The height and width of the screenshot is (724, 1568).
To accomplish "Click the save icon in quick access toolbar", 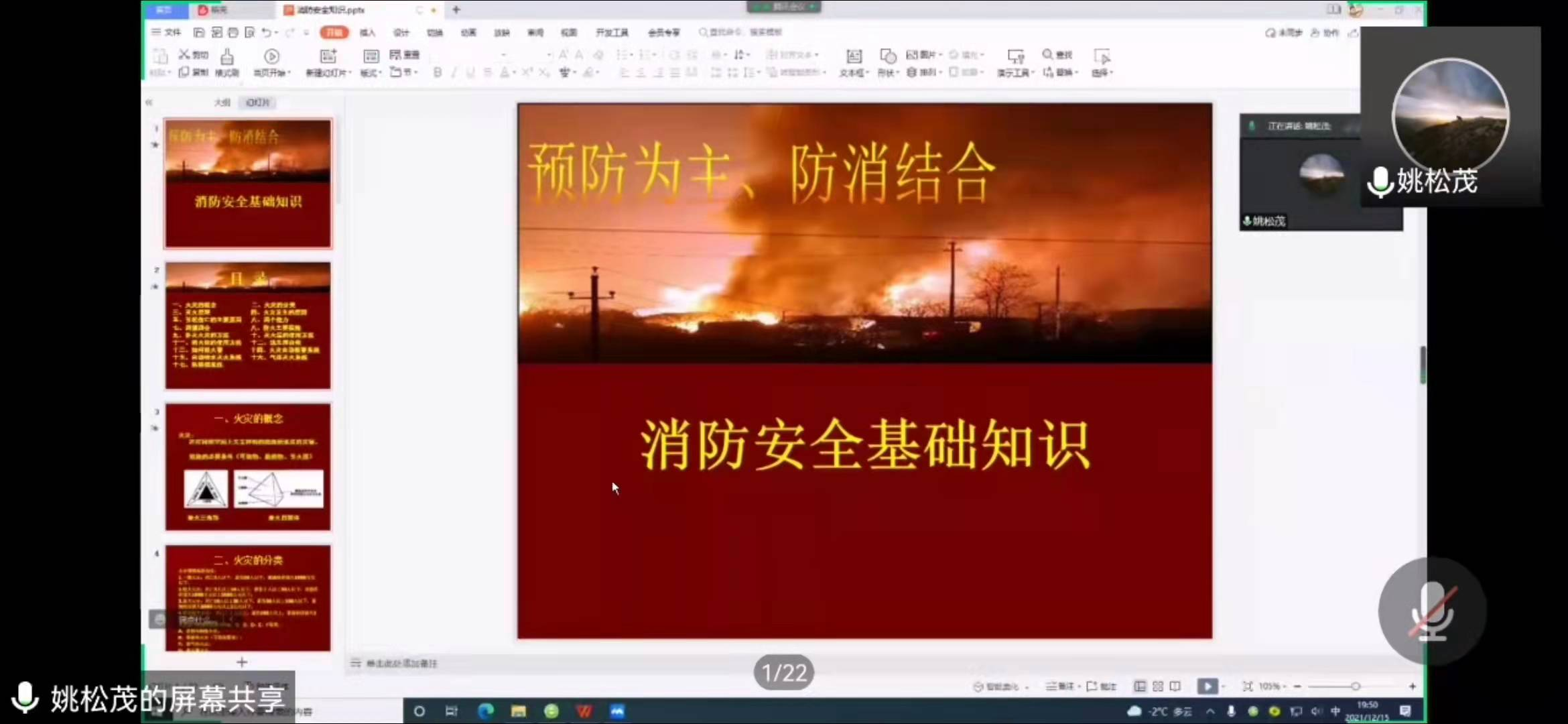I will tap(199, 32).
